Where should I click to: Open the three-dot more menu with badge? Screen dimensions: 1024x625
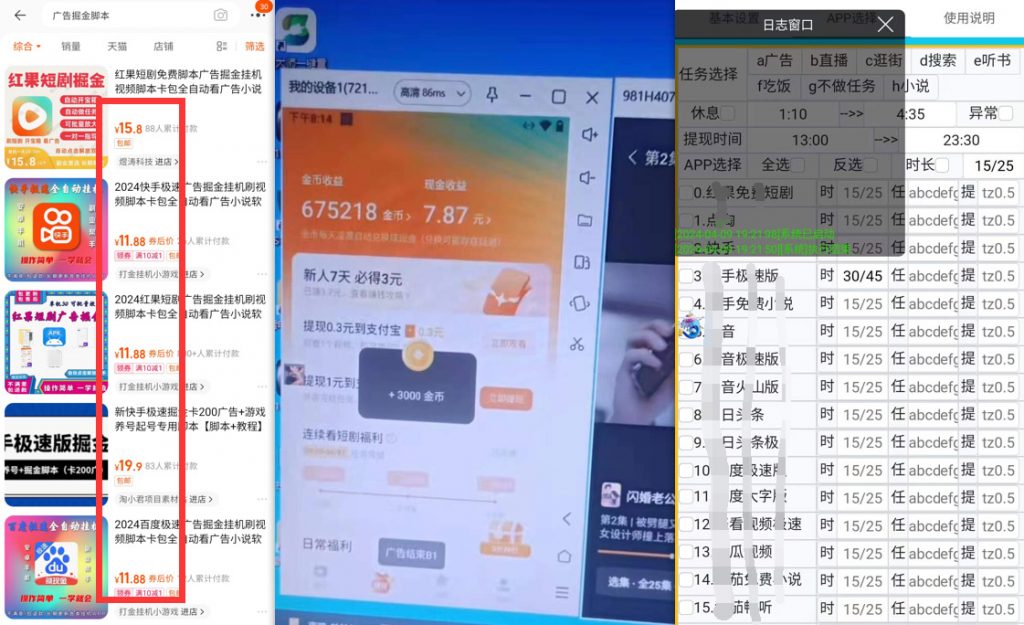point(258,15)
